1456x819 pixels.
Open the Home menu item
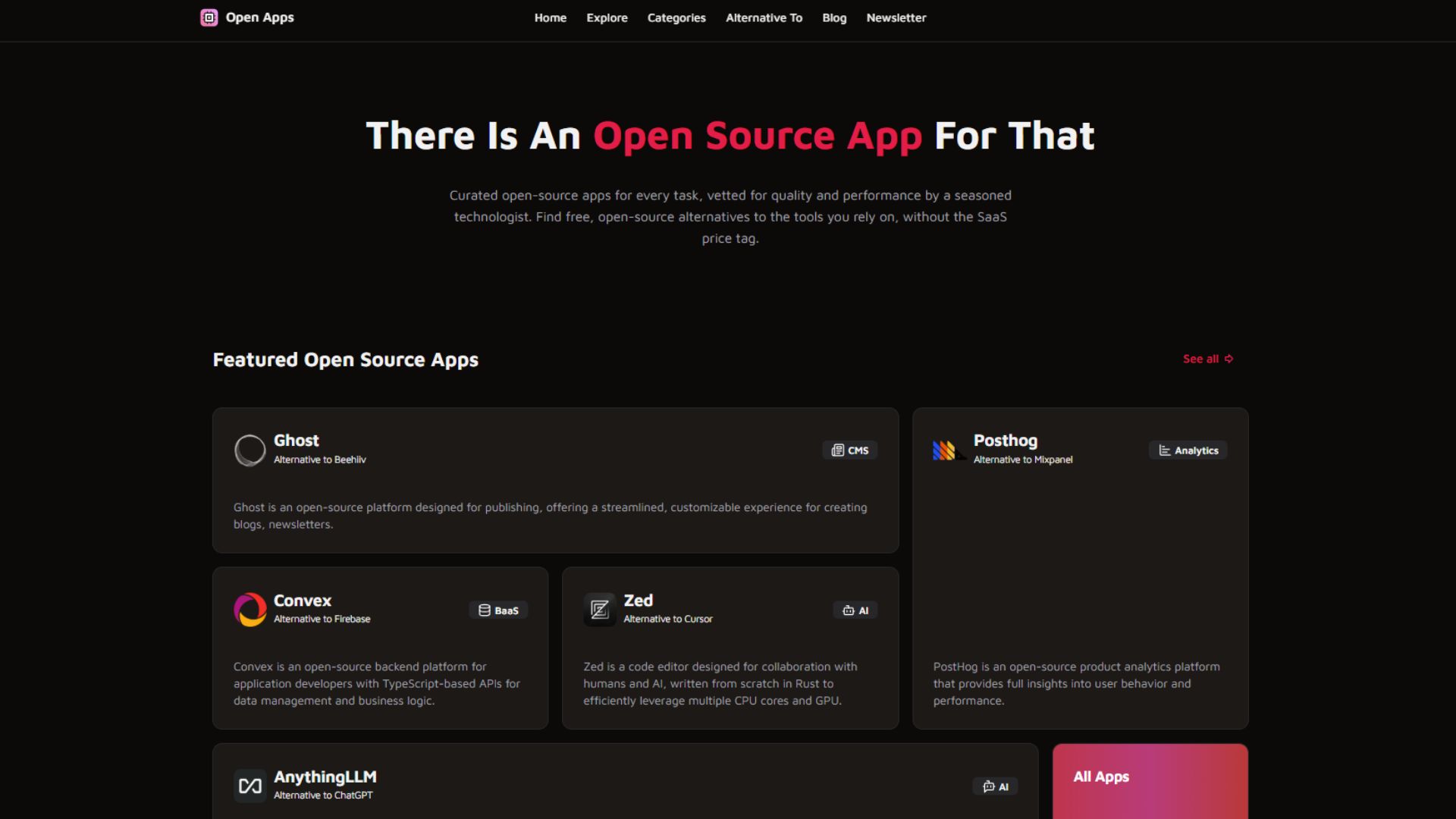[x=550, y=17]
